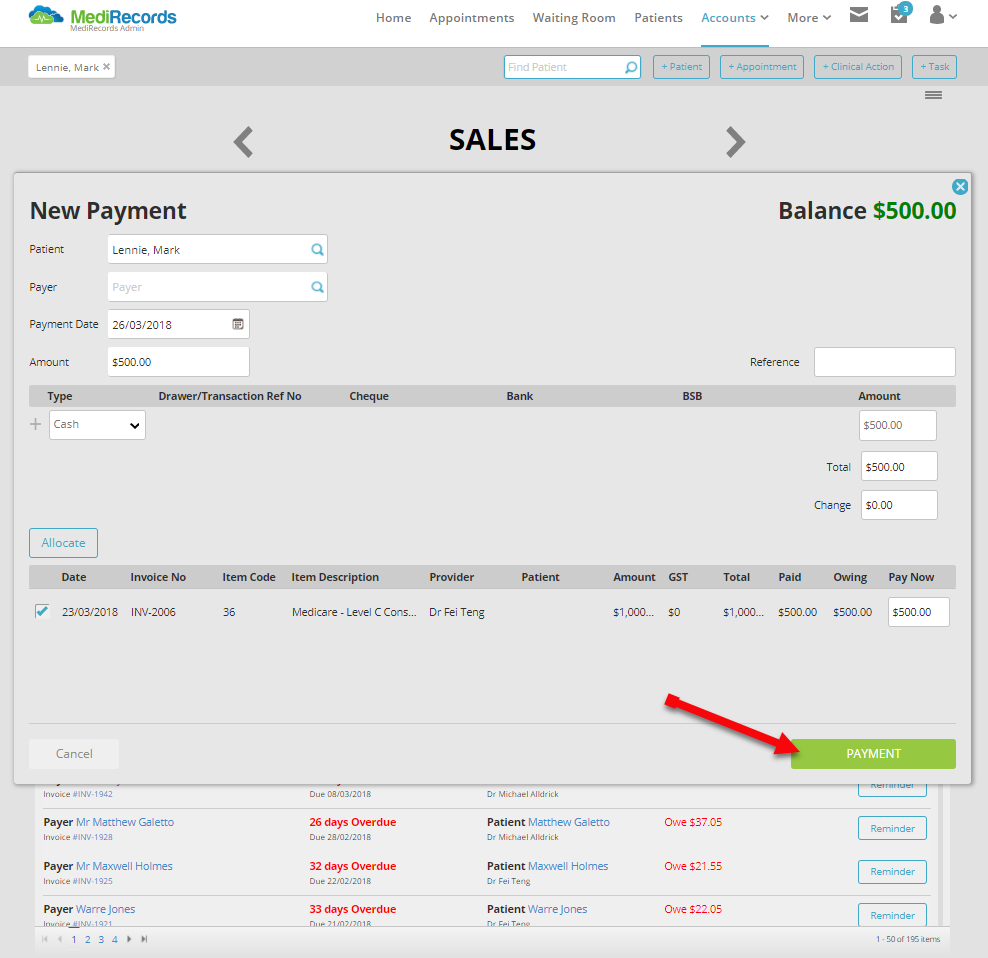Click the Pay Now field for INV-2006
The height and width of the screenshot is (958, 988).
[x=919, y=612]
